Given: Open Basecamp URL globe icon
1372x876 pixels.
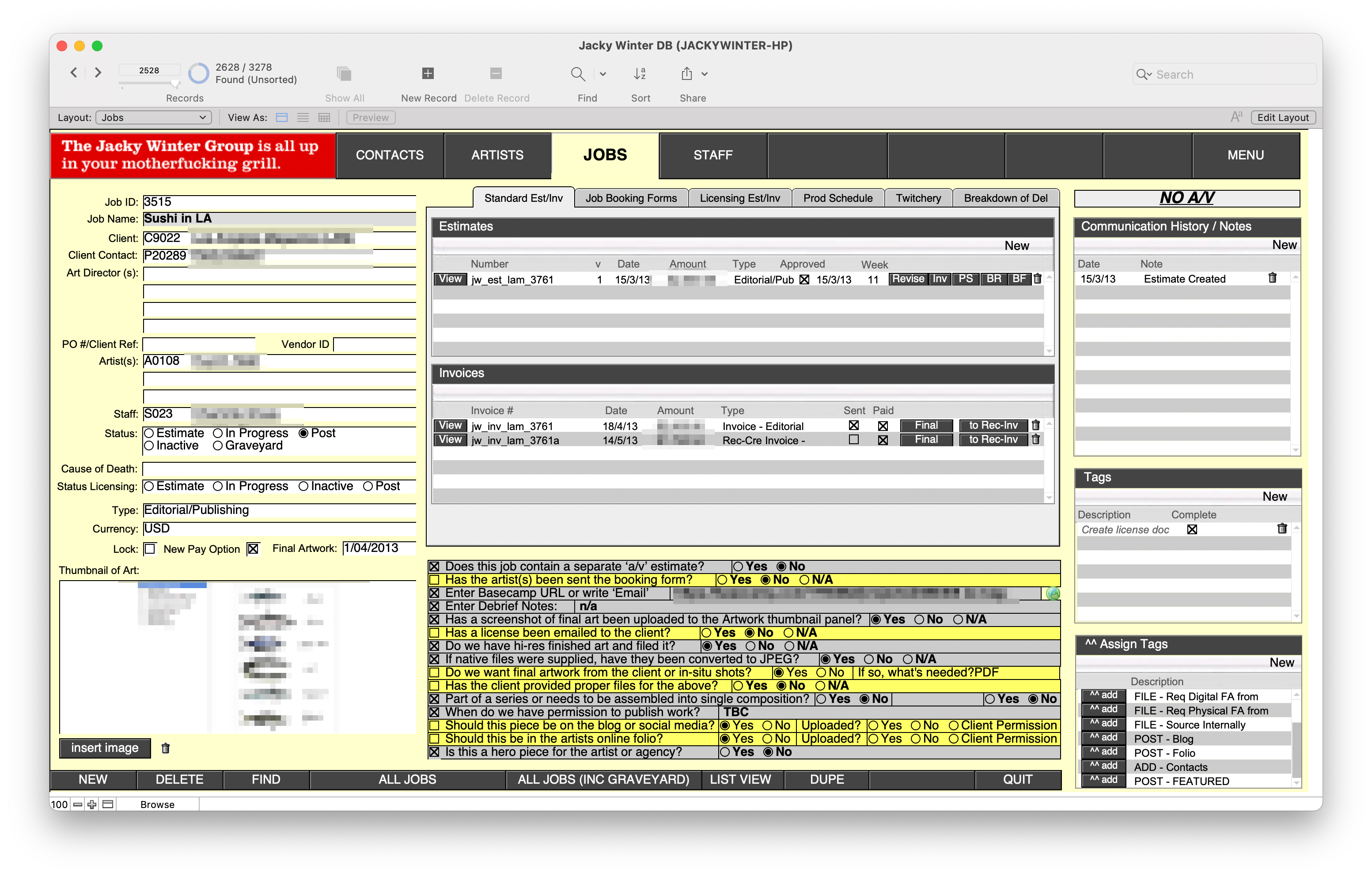Looking at the screenshot, I should 1053,594.
